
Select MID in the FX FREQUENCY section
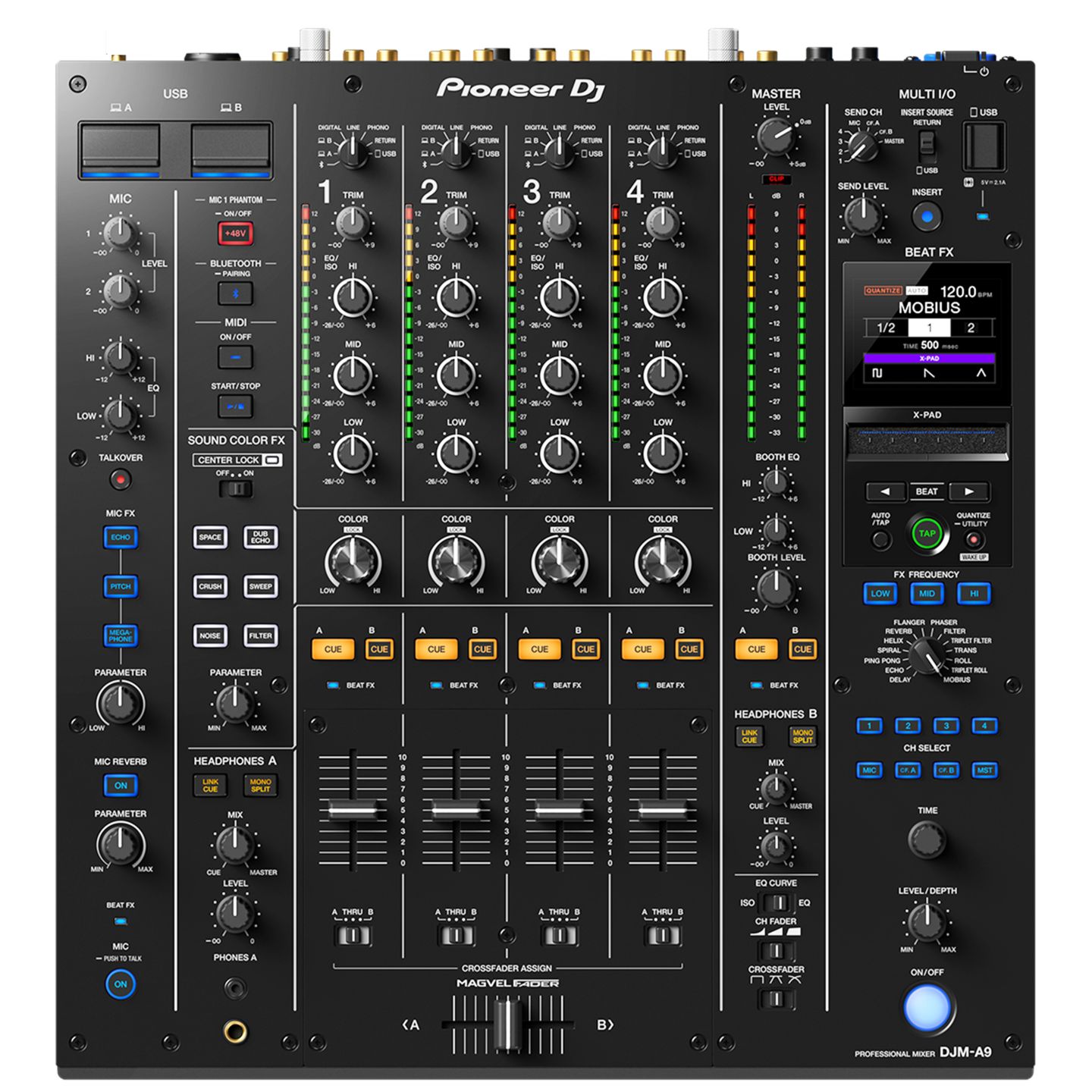(927, 594)
